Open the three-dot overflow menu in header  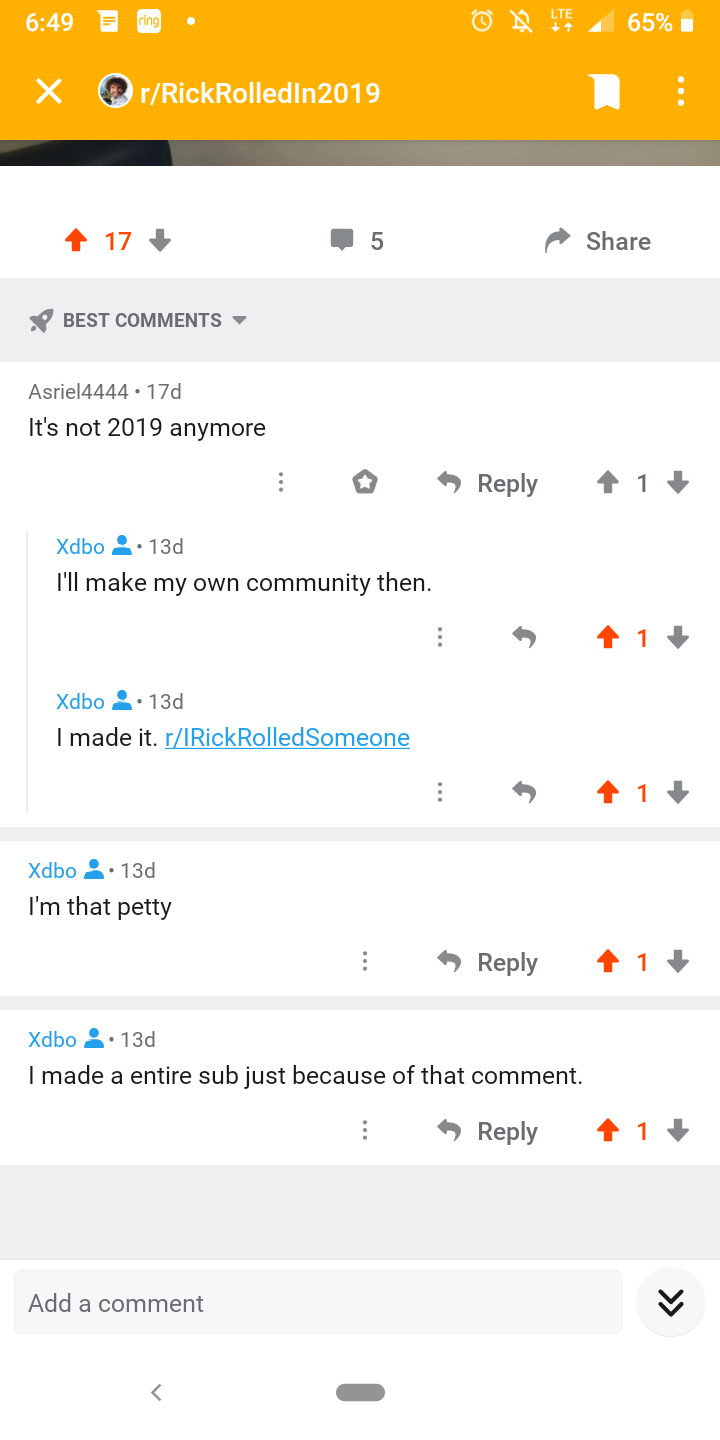coord(680,92)
